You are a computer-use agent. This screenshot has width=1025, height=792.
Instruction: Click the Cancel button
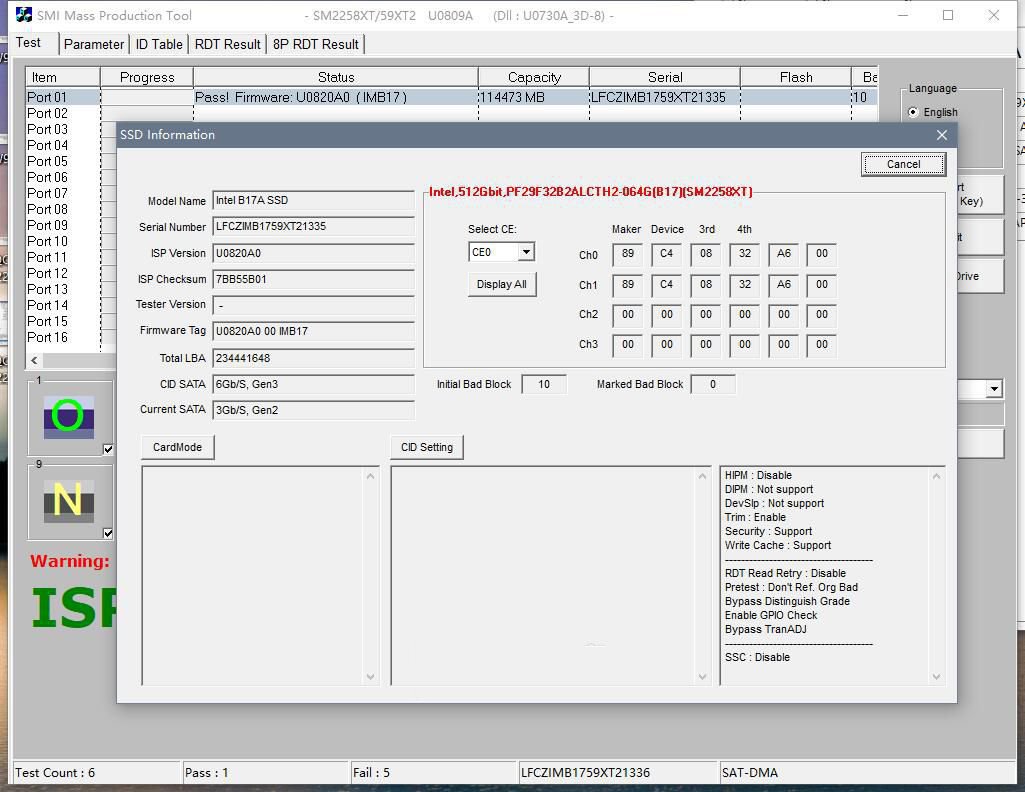(903, 165)
